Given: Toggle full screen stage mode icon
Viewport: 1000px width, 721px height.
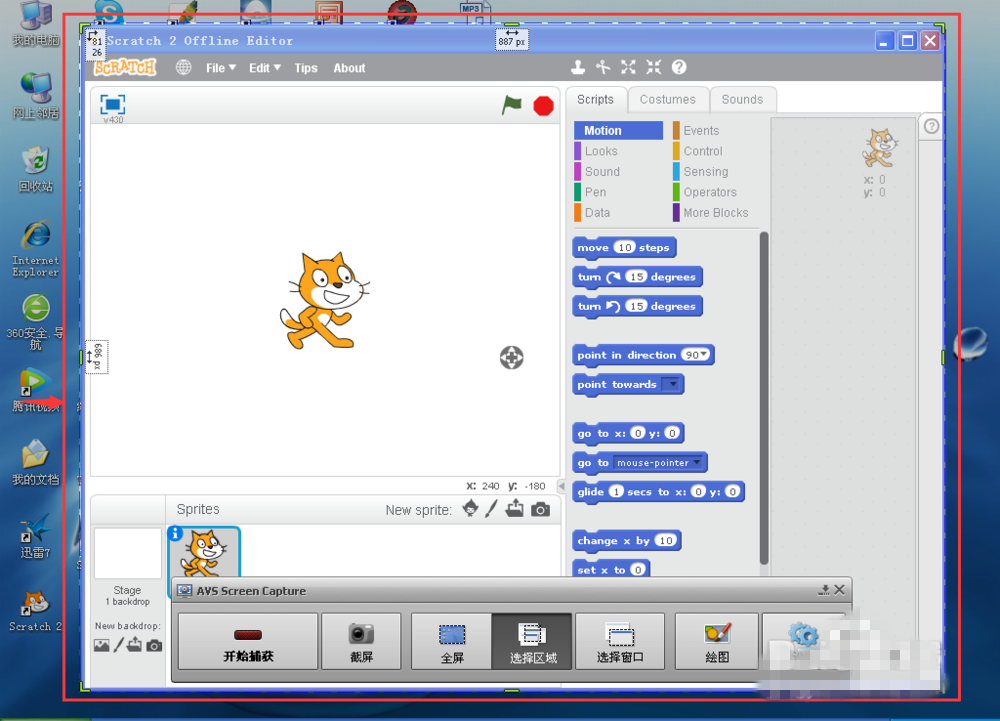Looking at the screenshot, I should pos(113,105).
